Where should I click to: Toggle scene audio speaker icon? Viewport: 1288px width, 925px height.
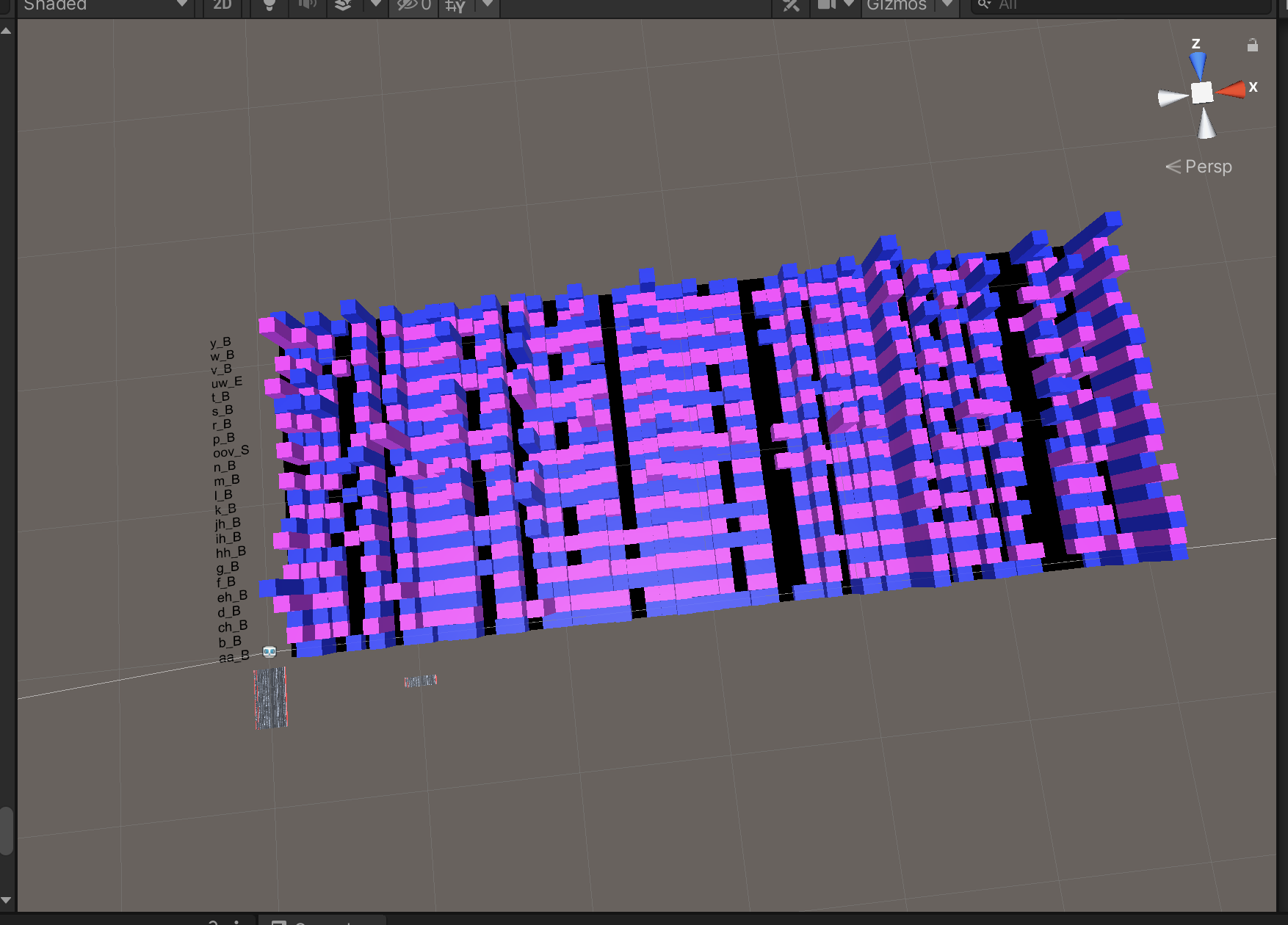pyautogui.click(x=307, y=5)
